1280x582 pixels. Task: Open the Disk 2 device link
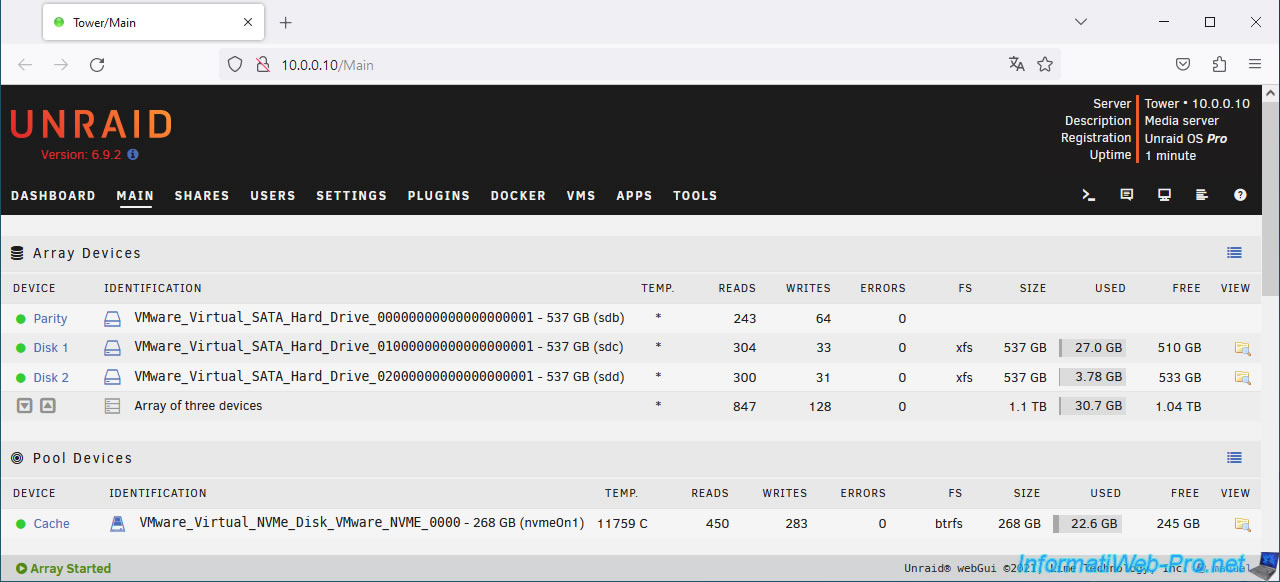coord(51,378)
